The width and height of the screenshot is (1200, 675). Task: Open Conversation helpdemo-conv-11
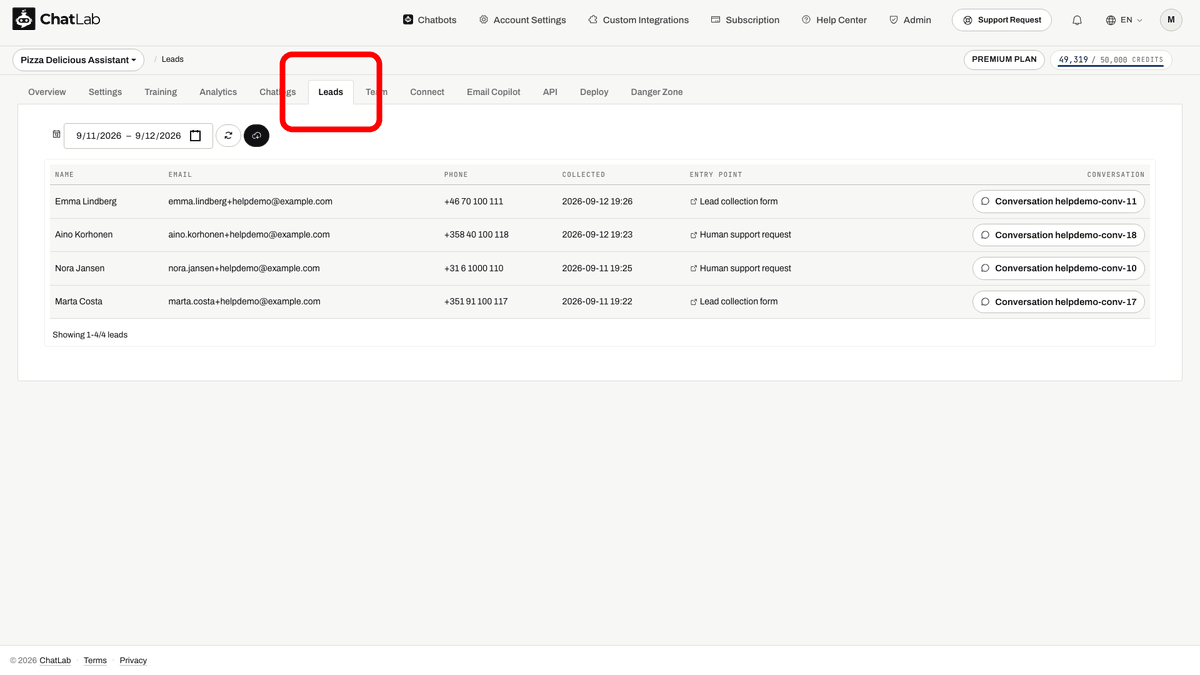click(x=1058, y=201)
